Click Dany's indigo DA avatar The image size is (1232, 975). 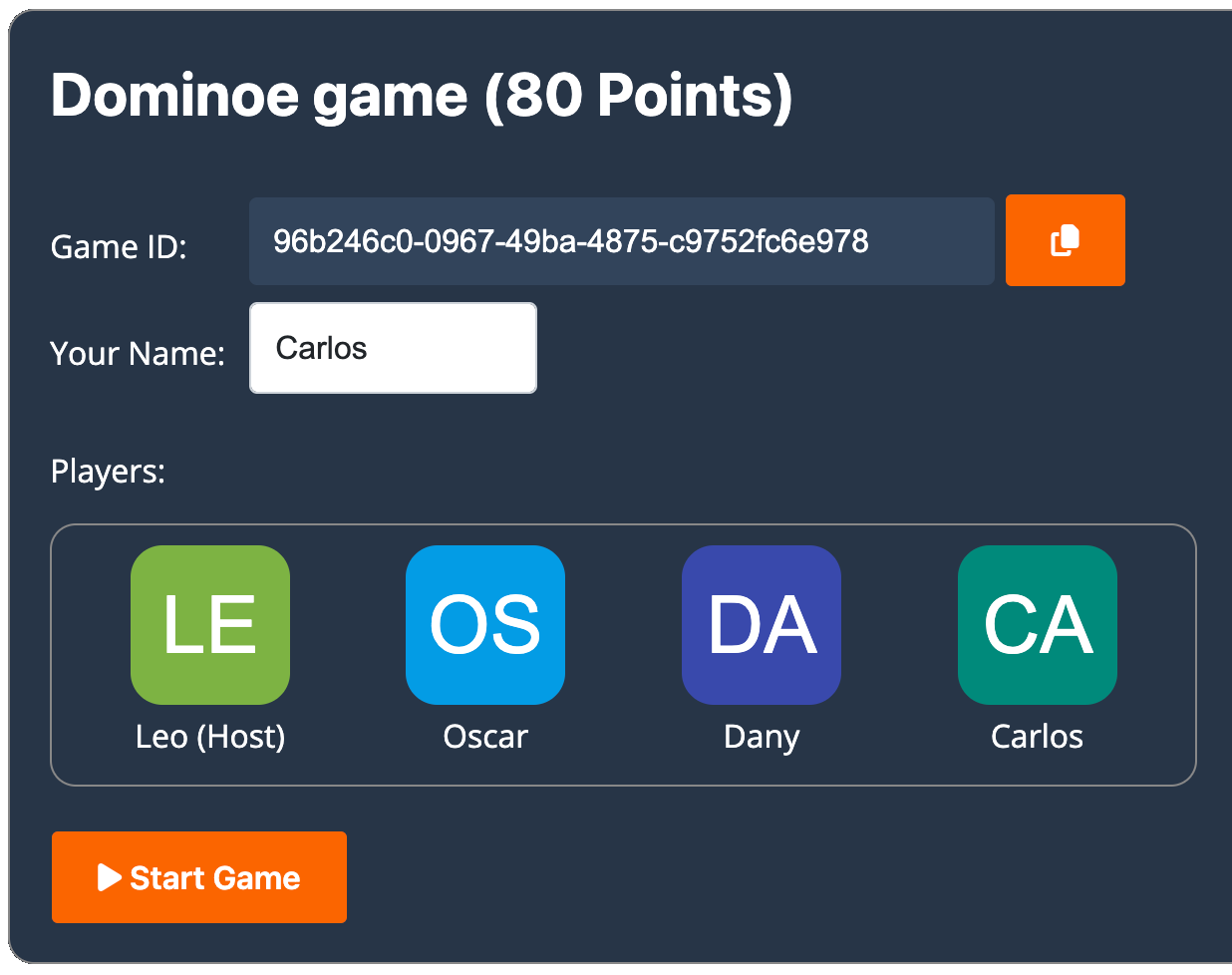(762, 625)
